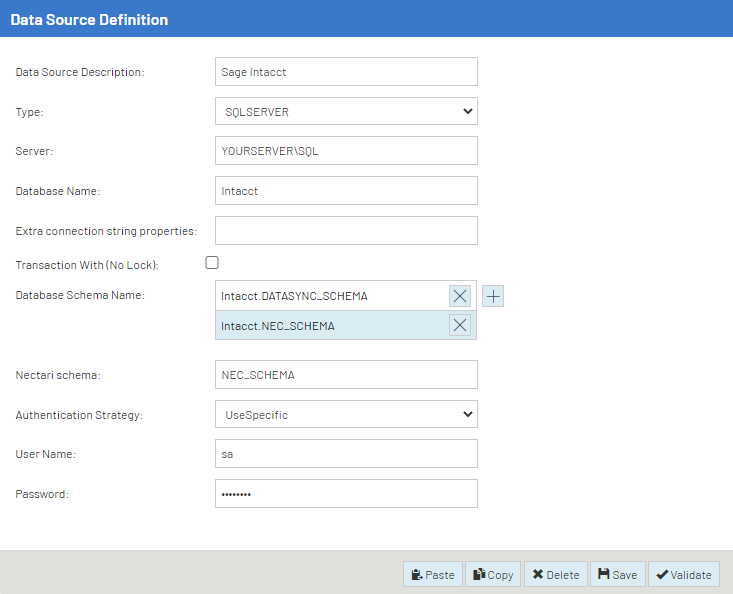Save the data source definition
733x594 pixels.
617,575
